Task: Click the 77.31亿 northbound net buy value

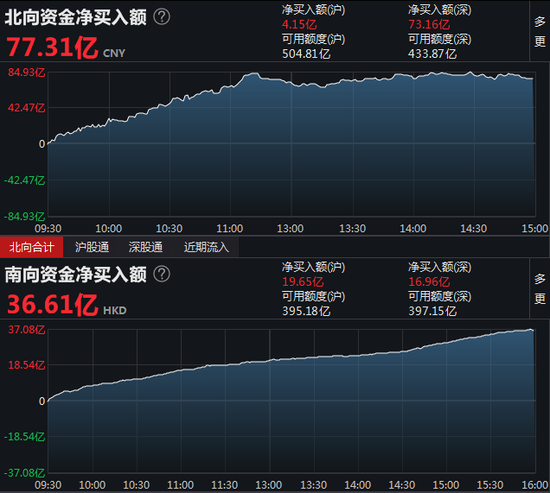Action: (52, 47)
